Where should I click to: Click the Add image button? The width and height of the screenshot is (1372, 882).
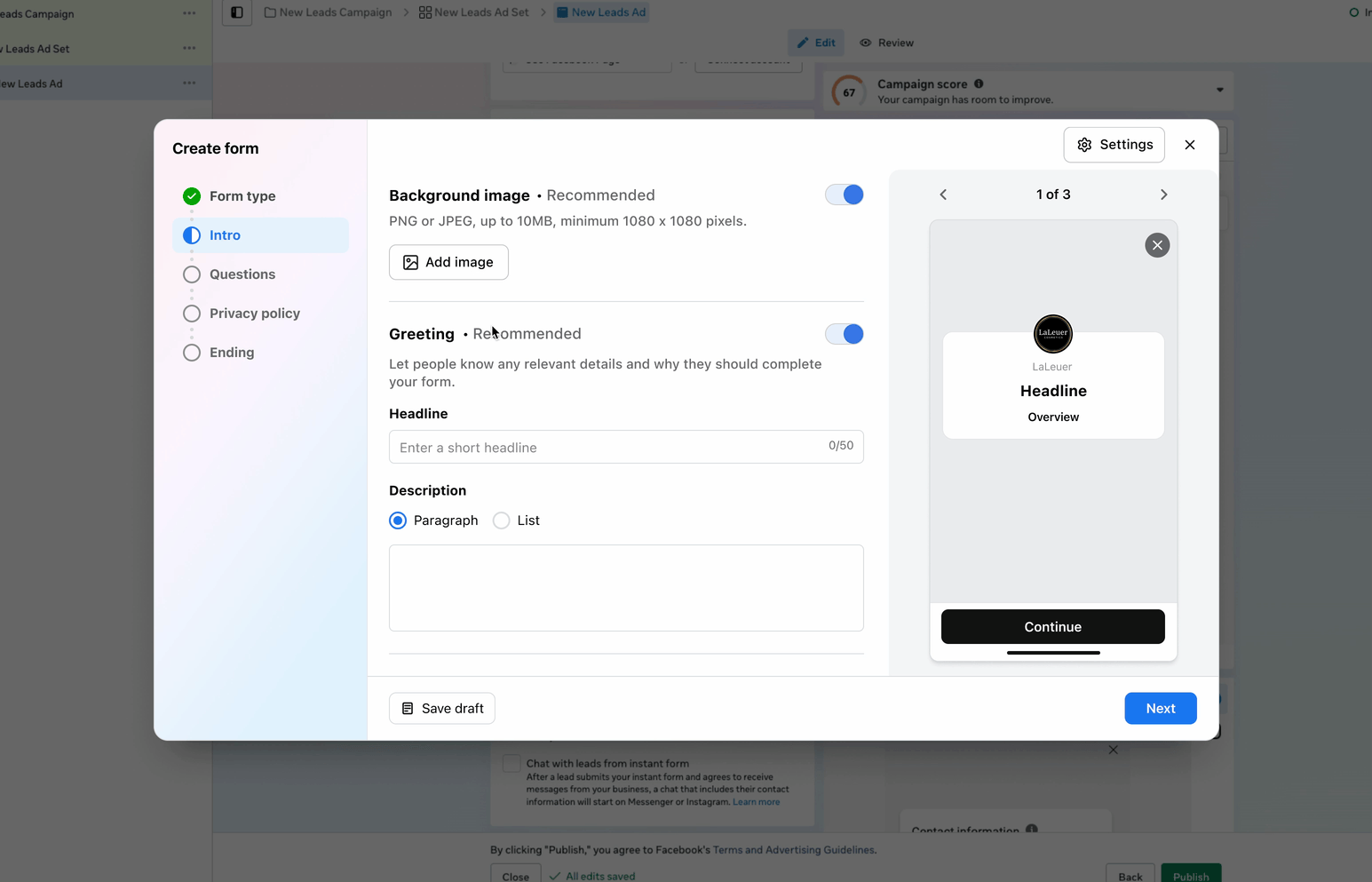point(448,262)
